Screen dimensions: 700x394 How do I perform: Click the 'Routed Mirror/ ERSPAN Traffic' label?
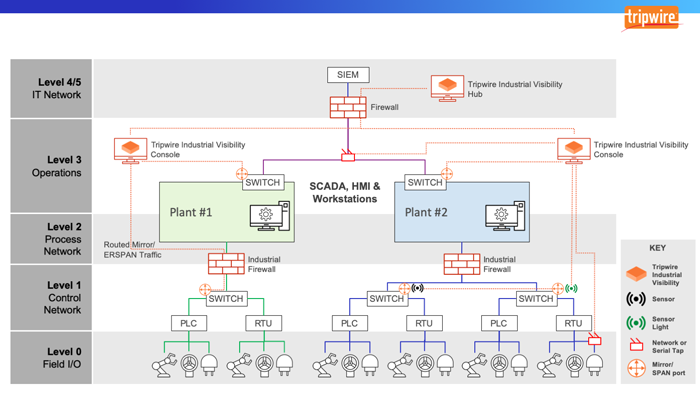133,250
